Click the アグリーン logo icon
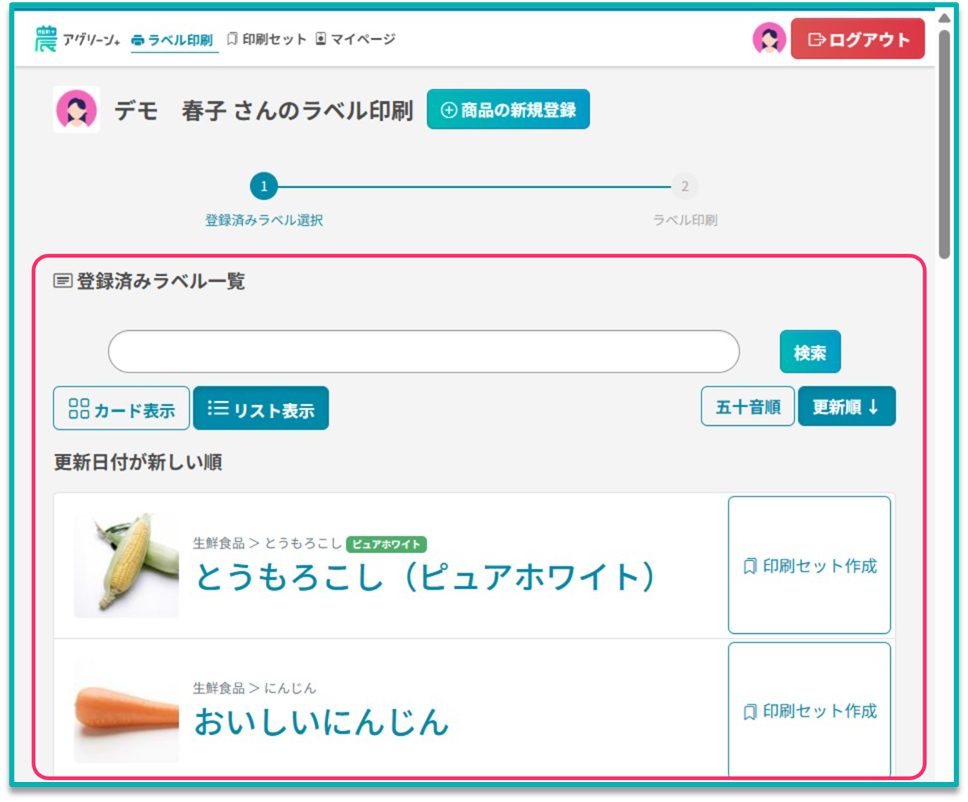 (x=46, y=39)
